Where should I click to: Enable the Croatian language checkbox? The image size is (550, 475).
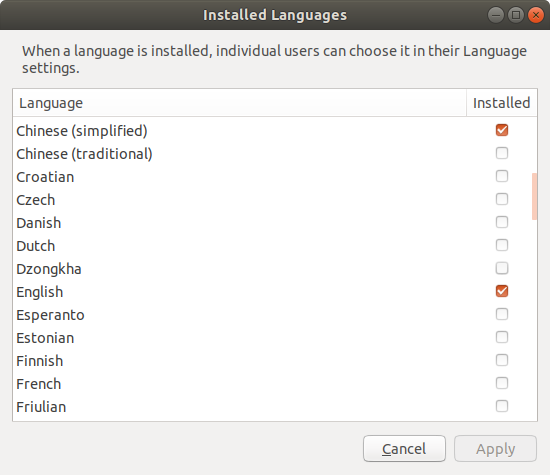pyautogui.click(x=502, y=176)
